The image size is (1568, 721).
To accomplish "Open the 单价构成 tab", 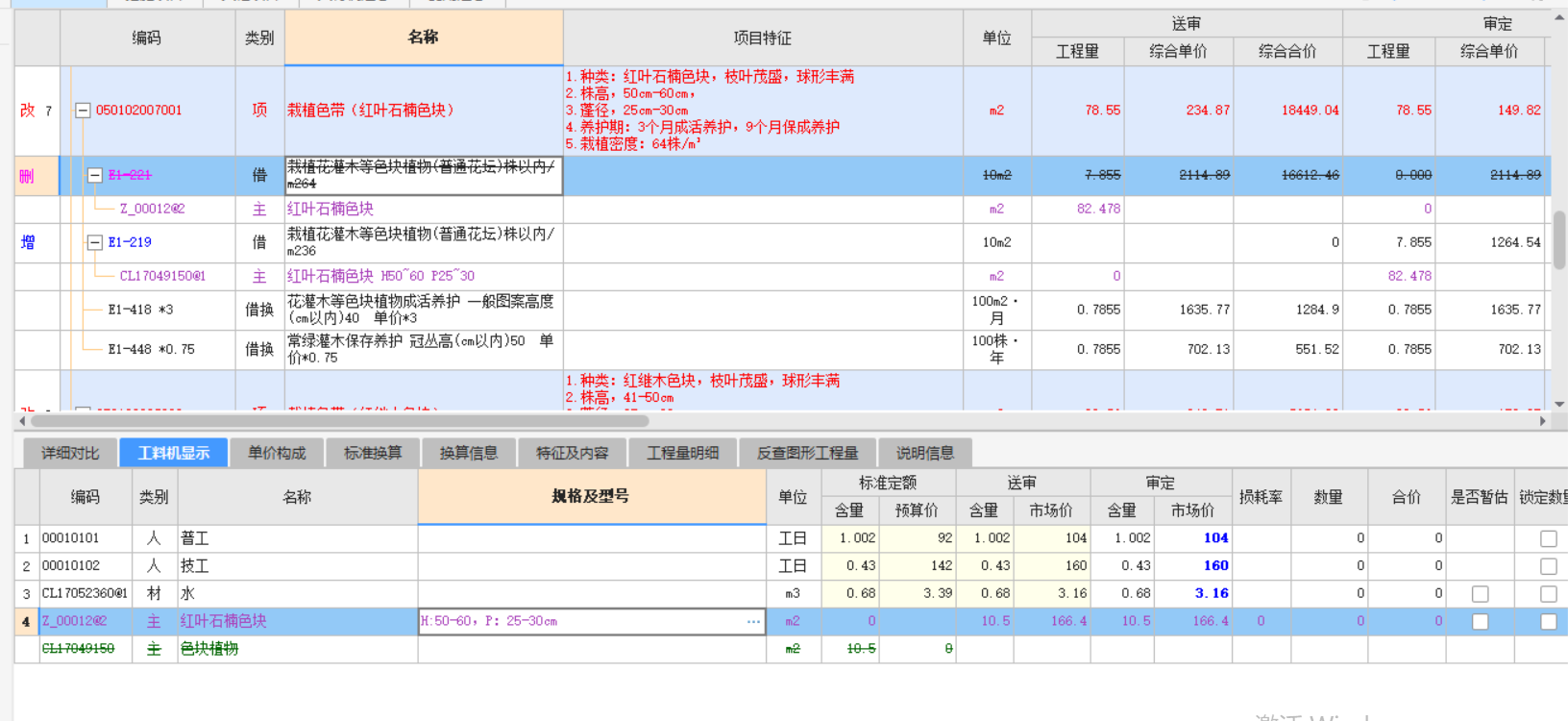I will (277, 453).
